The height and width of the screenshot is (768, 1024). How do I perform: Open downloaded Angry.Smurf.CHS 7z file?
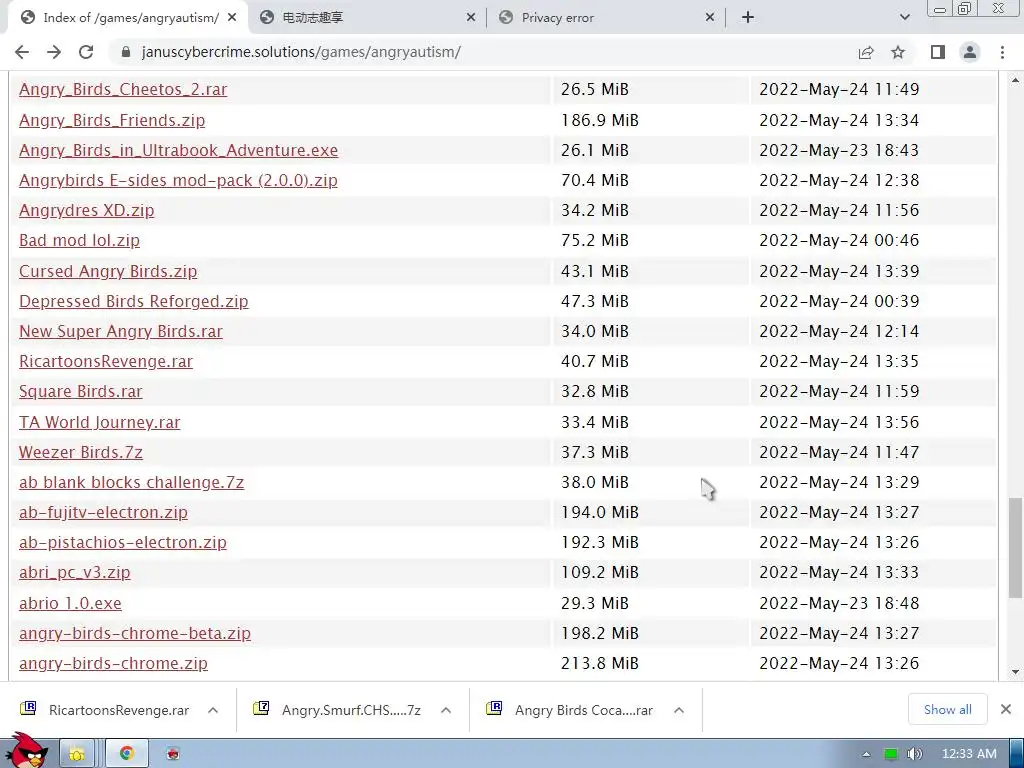[x=340, y=710]
